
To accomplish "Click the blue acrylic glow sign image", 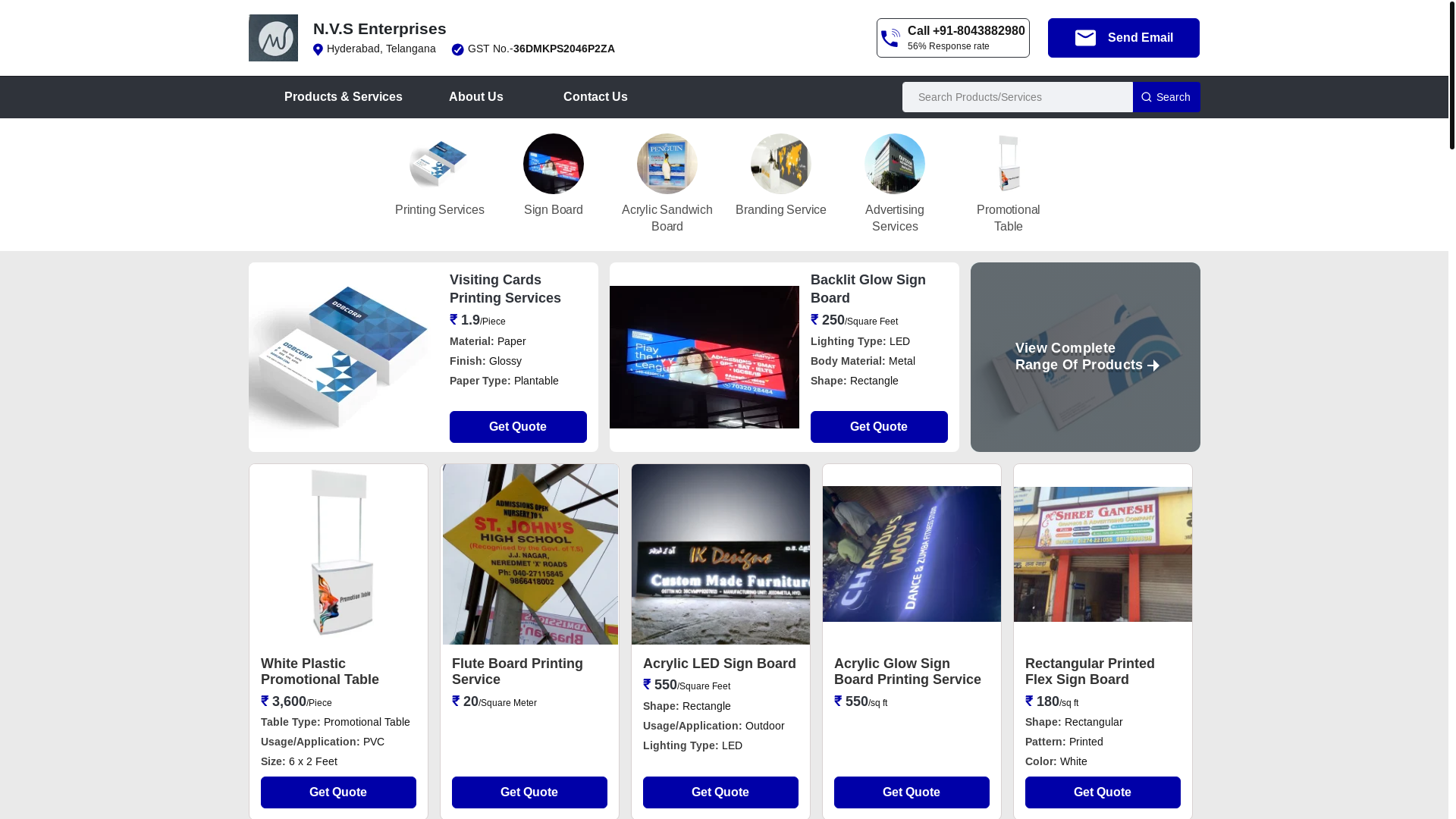I will tap(912, 554).
